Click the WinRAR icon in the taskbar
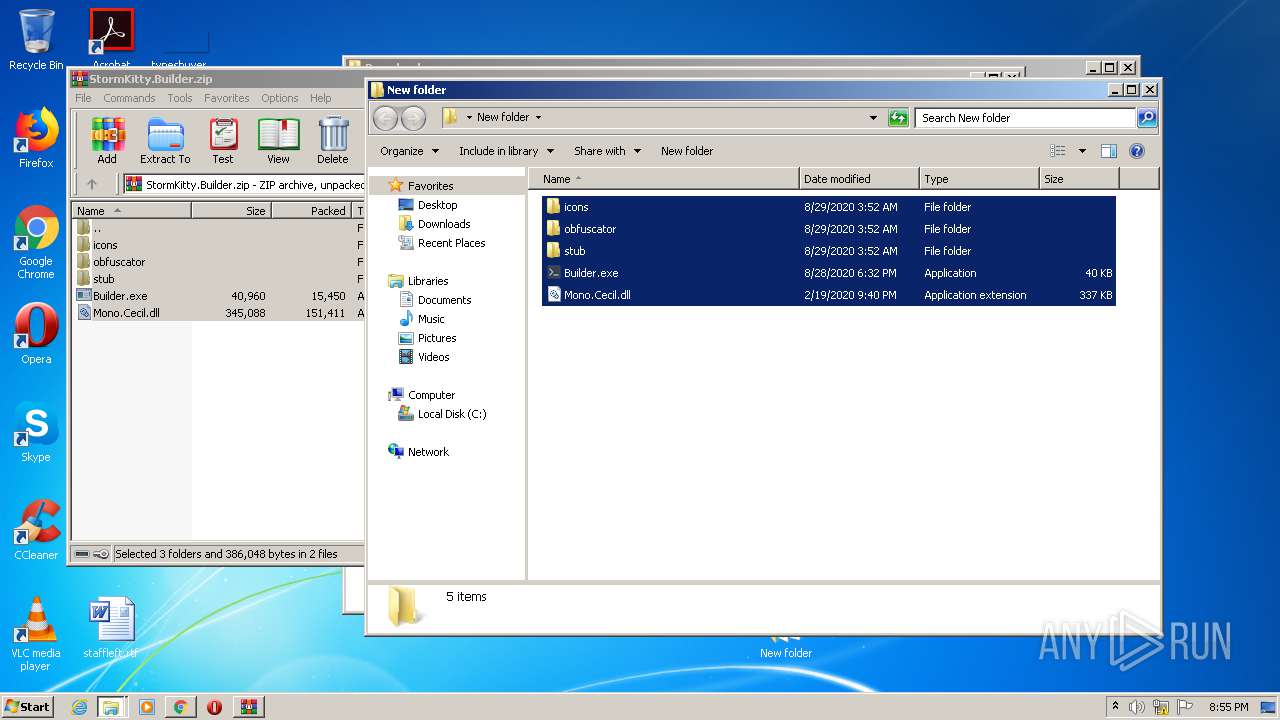The width and height of the screenshot is (1280, 720). click(x=249, y=707)
